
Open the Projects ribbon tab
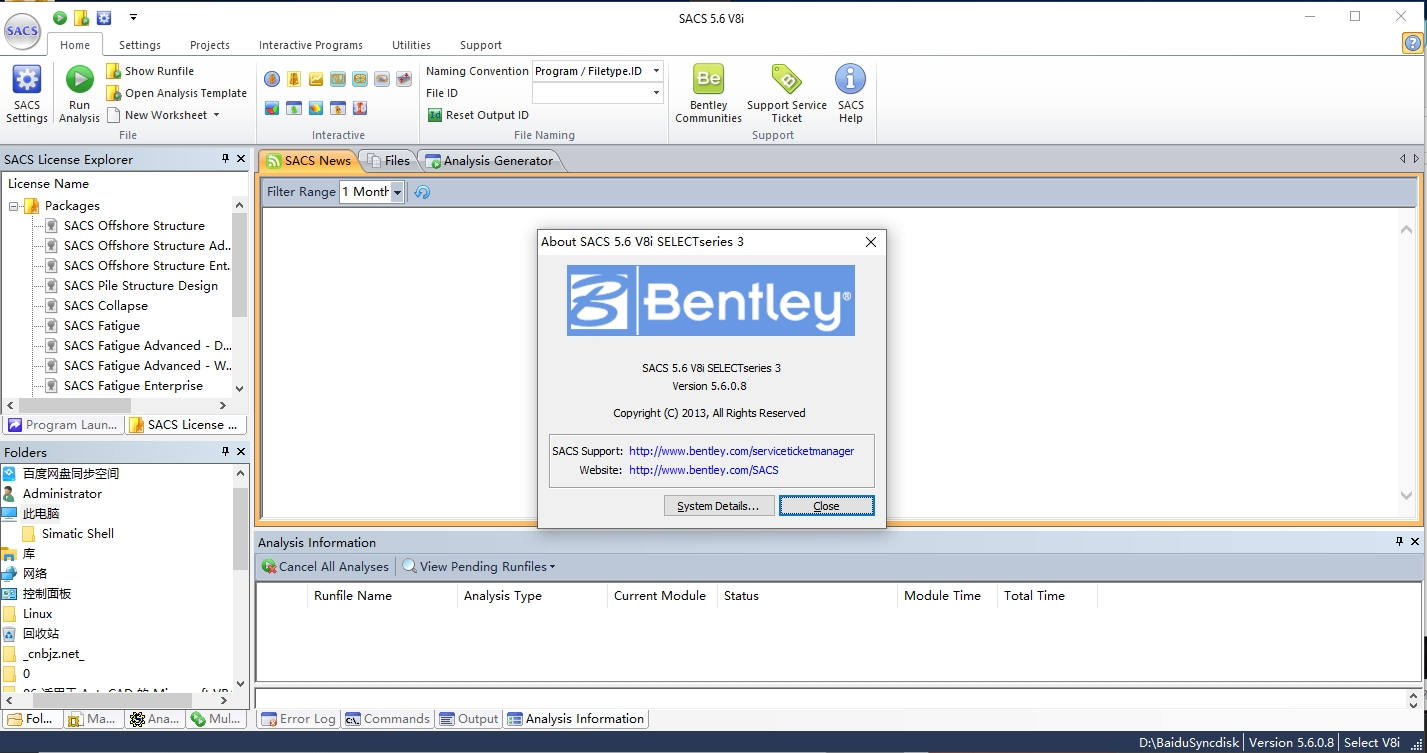click(x=210, y=45)
